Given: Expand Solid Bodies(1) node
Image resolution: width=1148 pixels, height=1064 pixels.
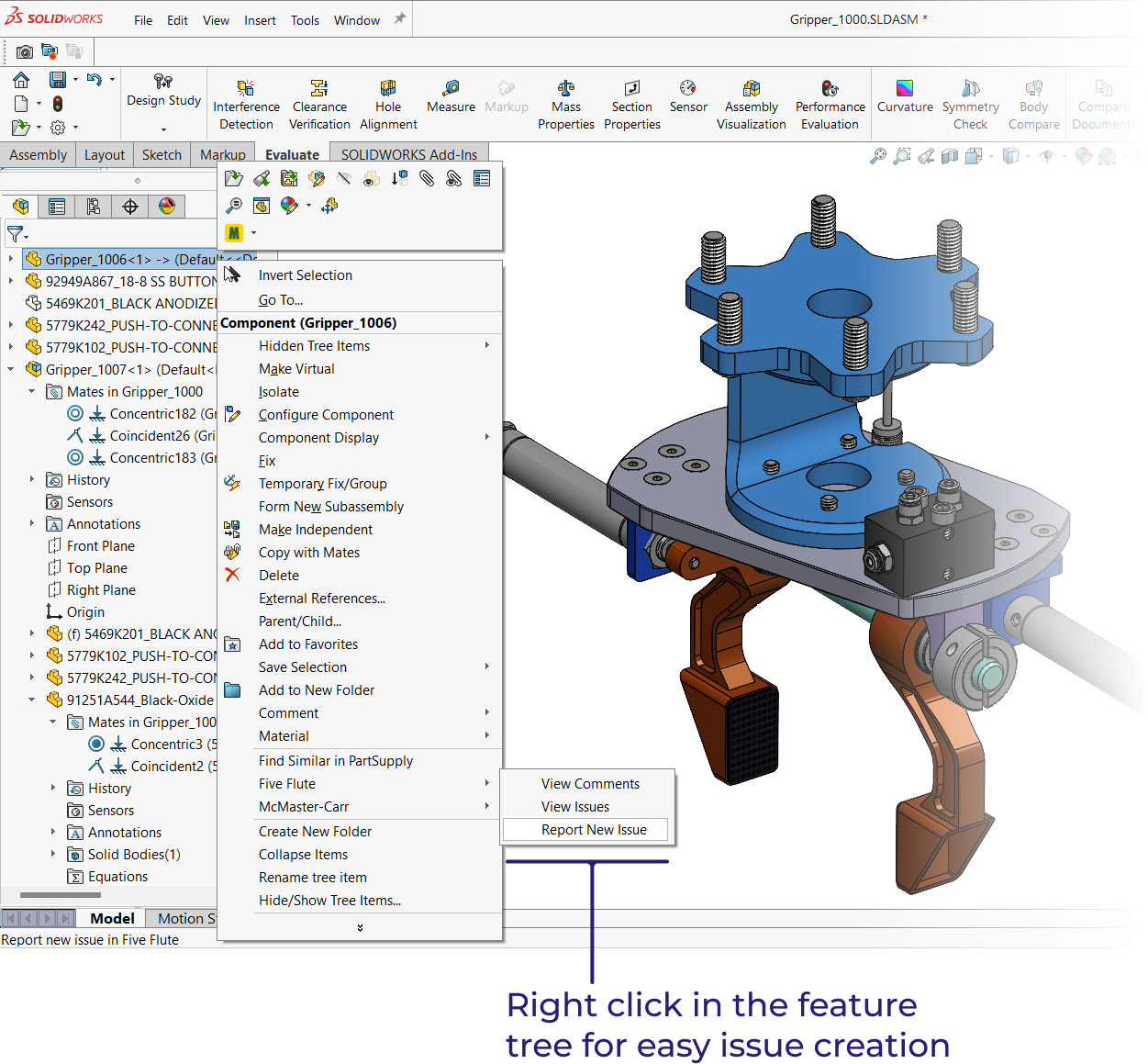Looking at the screenshot, I should (53, 854).
